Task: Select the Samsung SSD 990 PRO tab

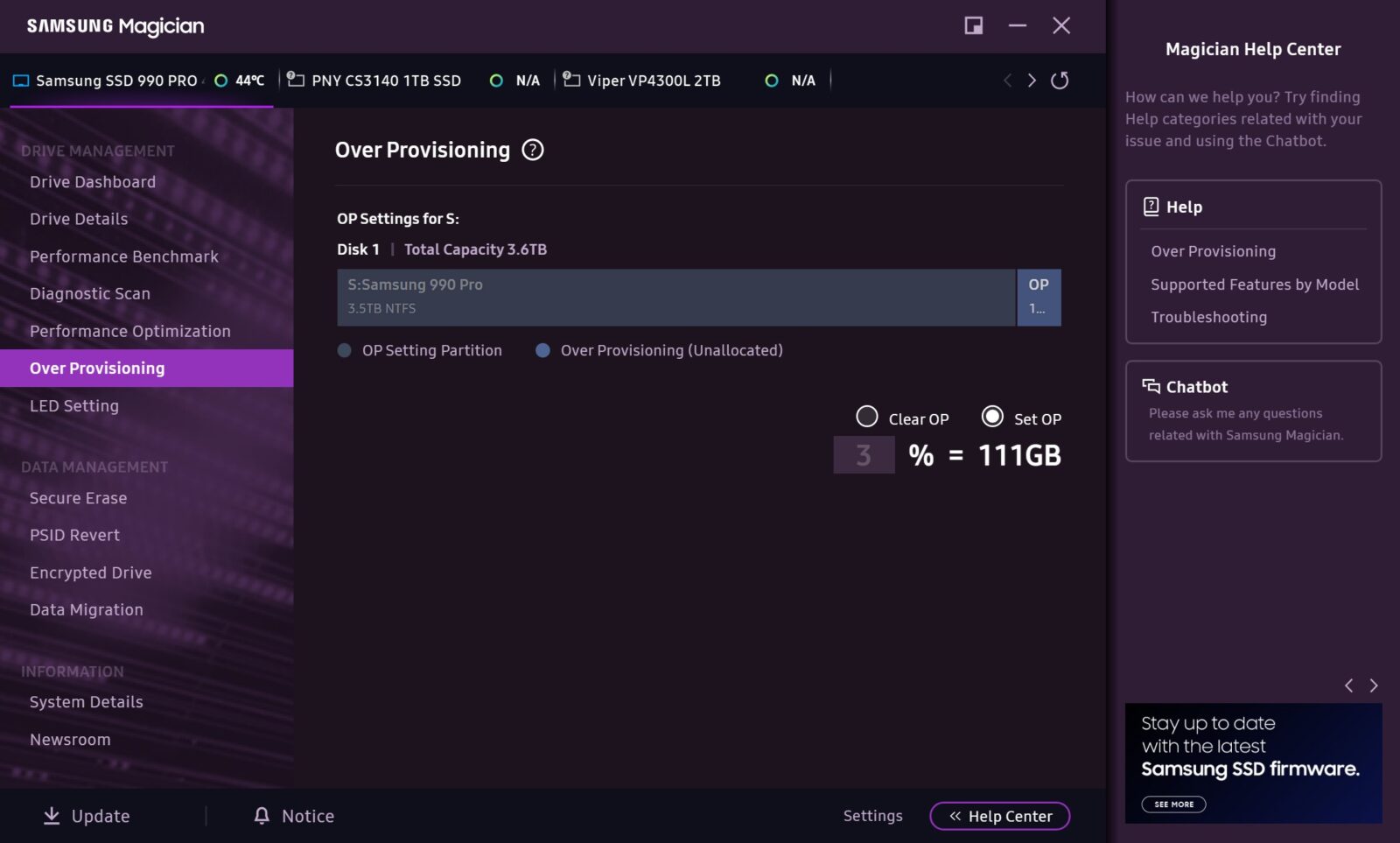Action: click(115, 81)
